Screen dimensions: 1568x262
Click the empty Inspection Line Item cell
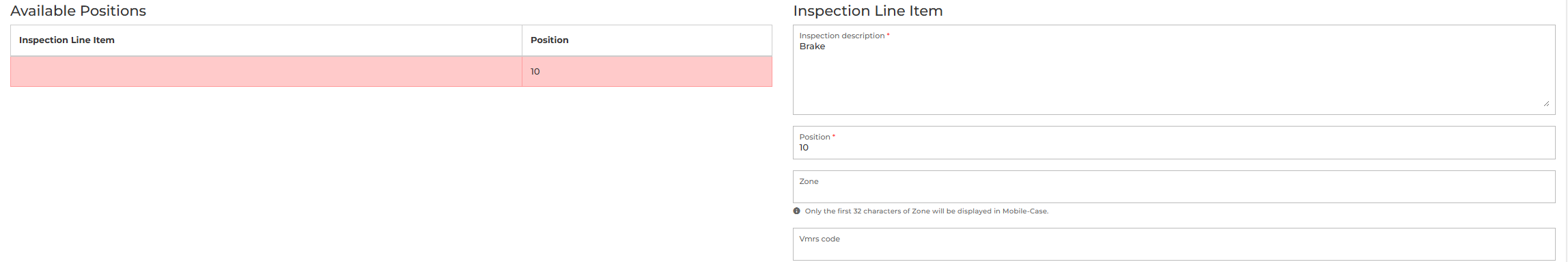tap(266, 71)
